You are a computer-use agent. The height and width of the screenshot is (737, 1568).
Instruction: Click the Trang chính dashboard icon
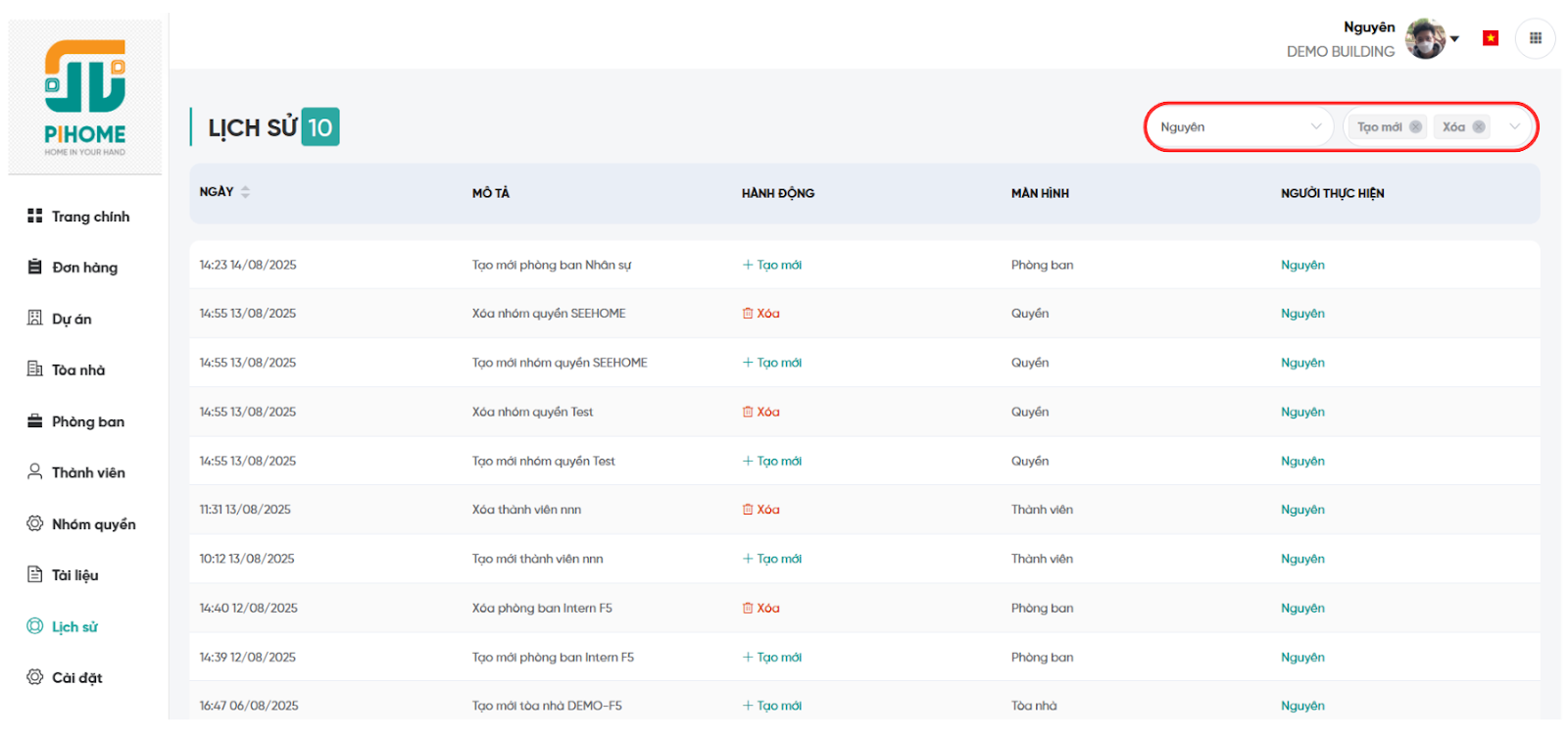coord(35,216)
